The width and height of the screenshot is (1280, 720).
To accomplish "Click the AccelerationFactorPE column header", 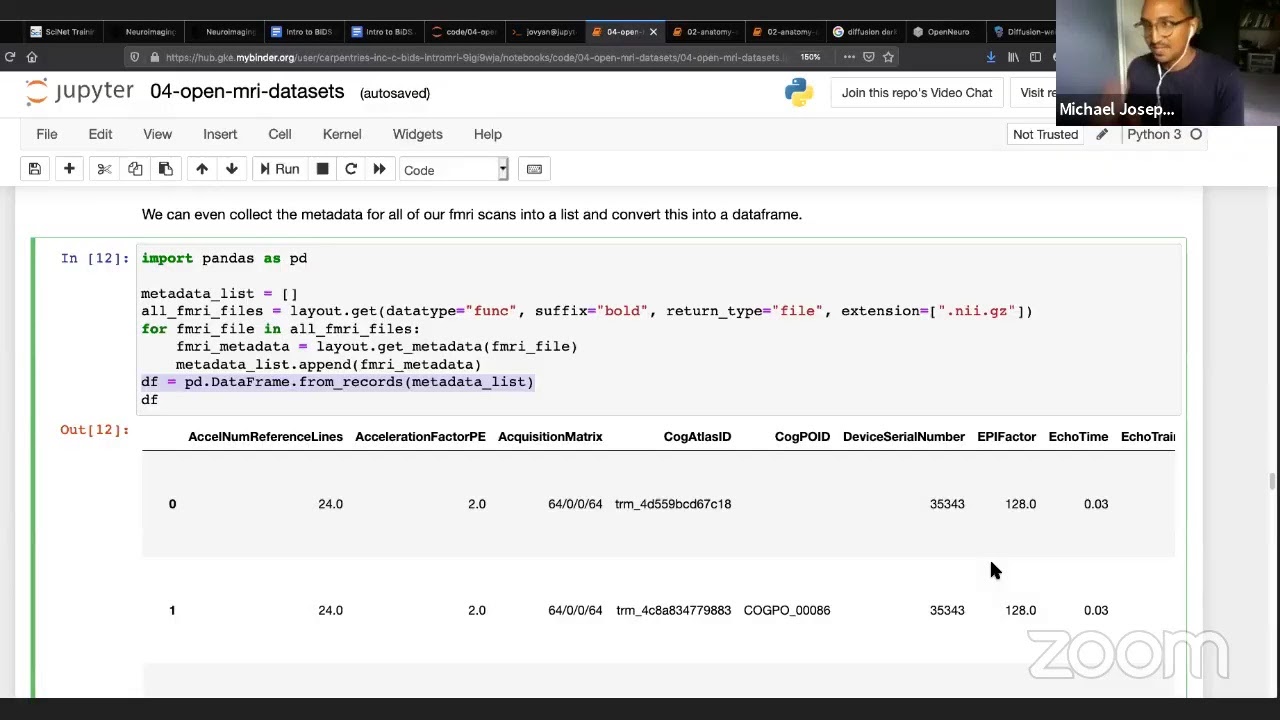I will point(420,437).
